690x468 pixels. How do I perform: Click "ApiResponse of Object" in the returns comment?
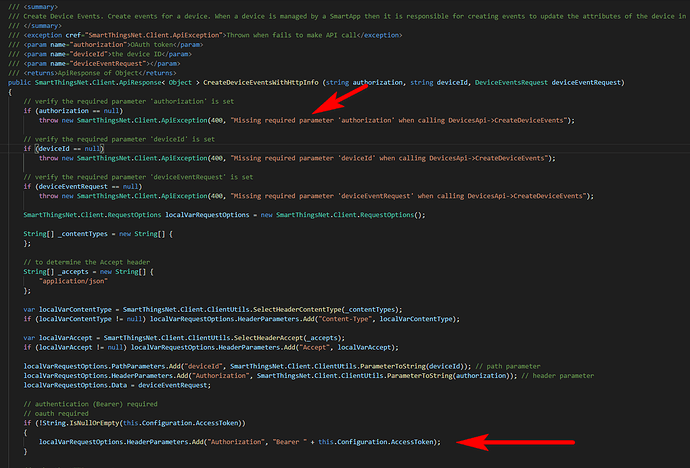coord(98,73)
